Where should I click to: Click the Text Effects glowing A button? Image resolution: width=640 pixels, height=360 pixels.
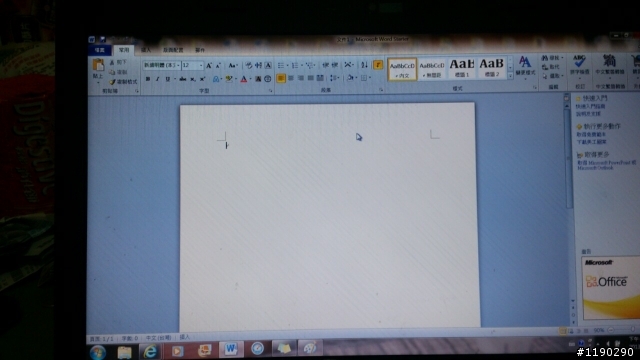click(216, 79)
